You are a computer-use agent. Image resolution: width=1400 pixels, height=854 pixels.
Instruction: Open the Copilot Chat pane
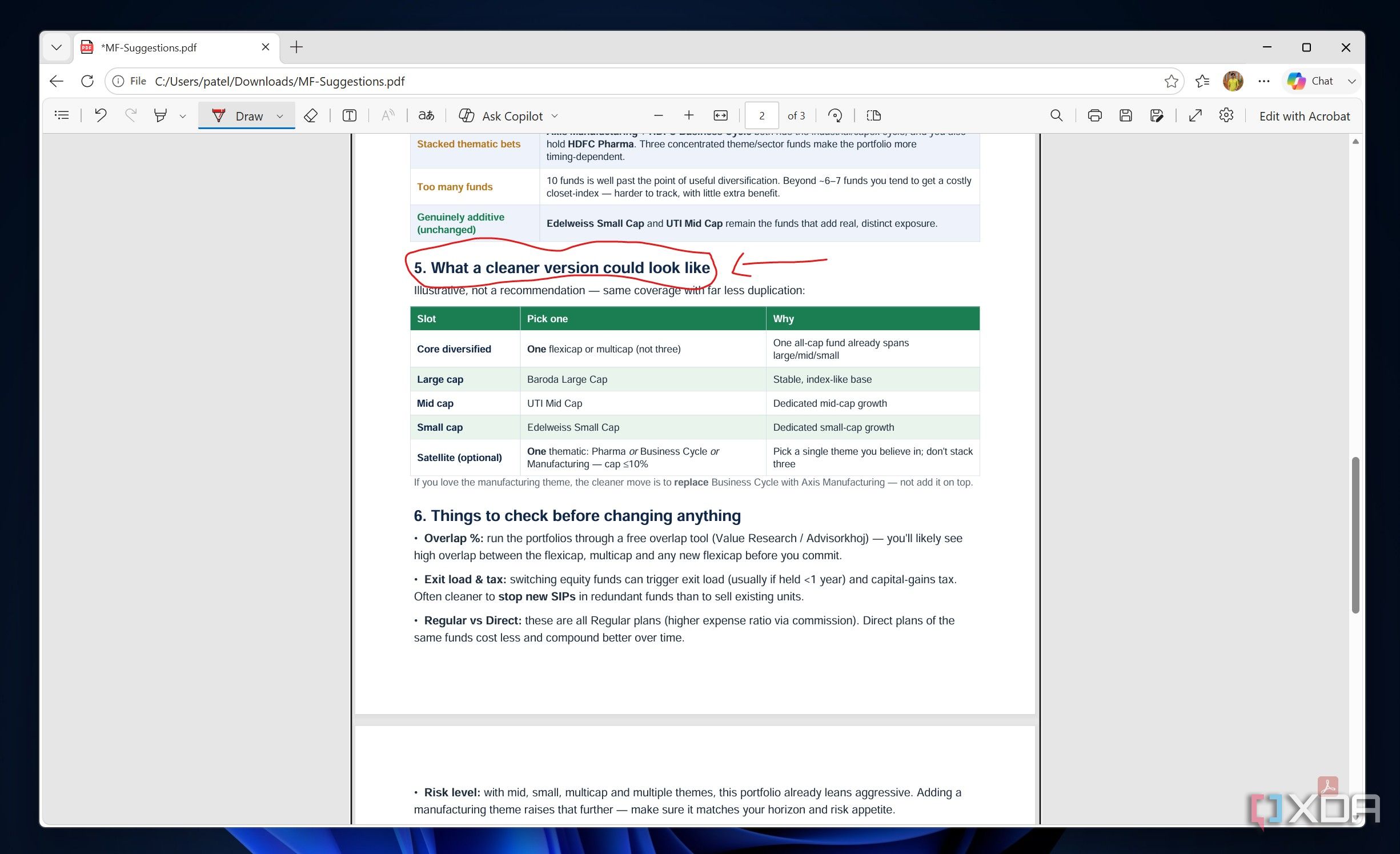coord(1310,81)
